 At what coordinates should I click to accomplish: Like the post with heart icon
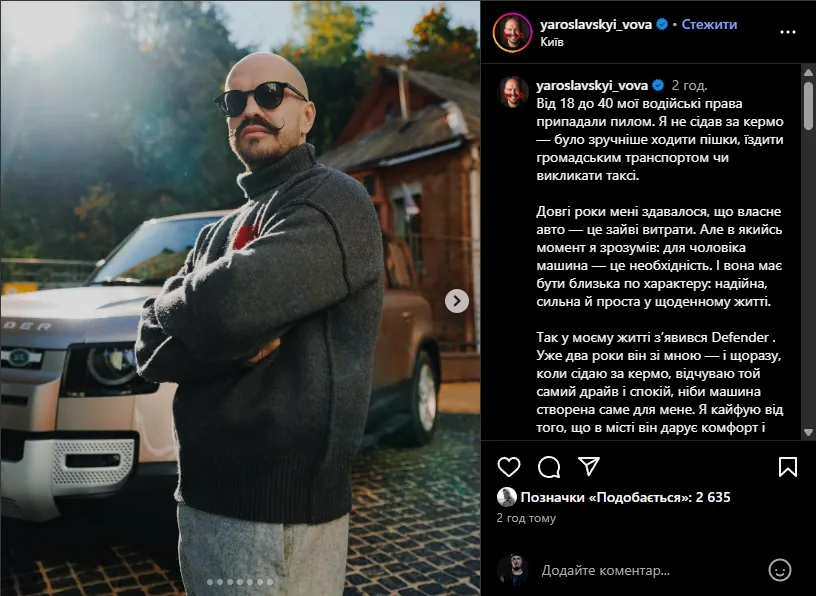(508, 467)
